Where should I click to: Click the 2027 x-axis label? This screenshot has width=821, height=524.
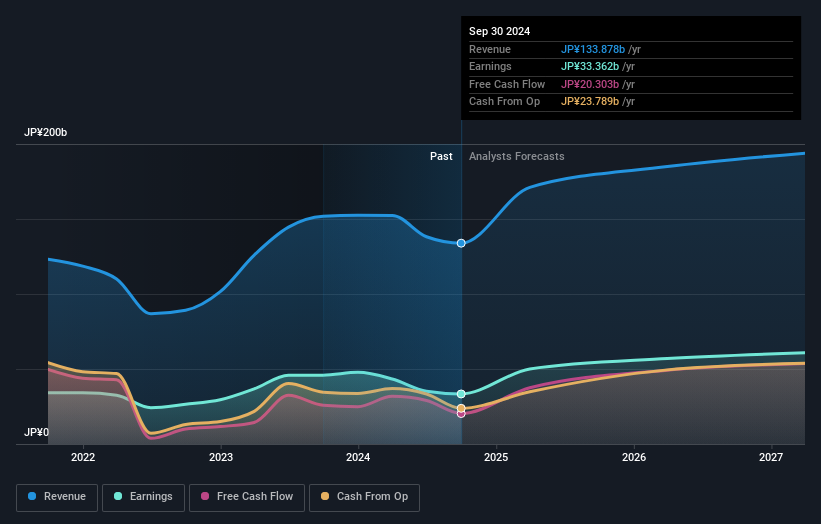(771, 458)
